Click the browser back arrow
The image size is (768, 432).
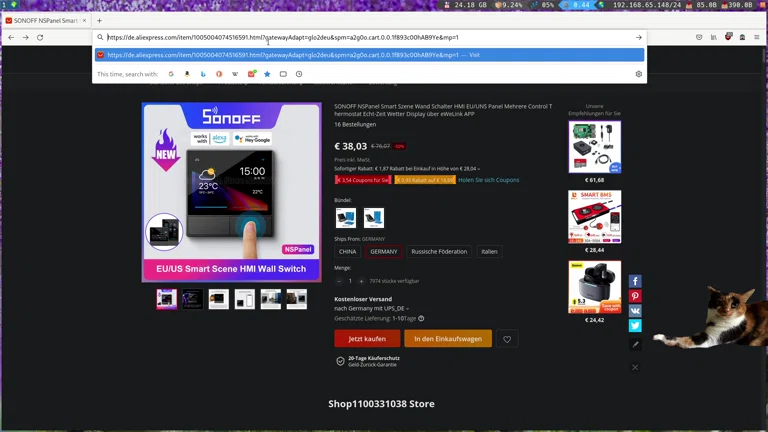[11, 37]
